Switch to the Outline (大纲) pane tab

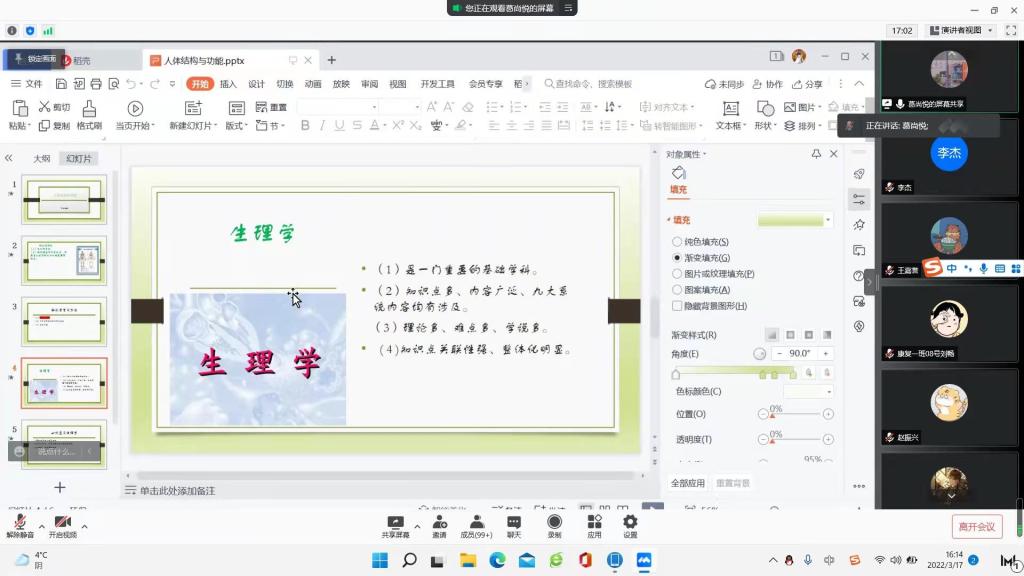click(41, 159)
